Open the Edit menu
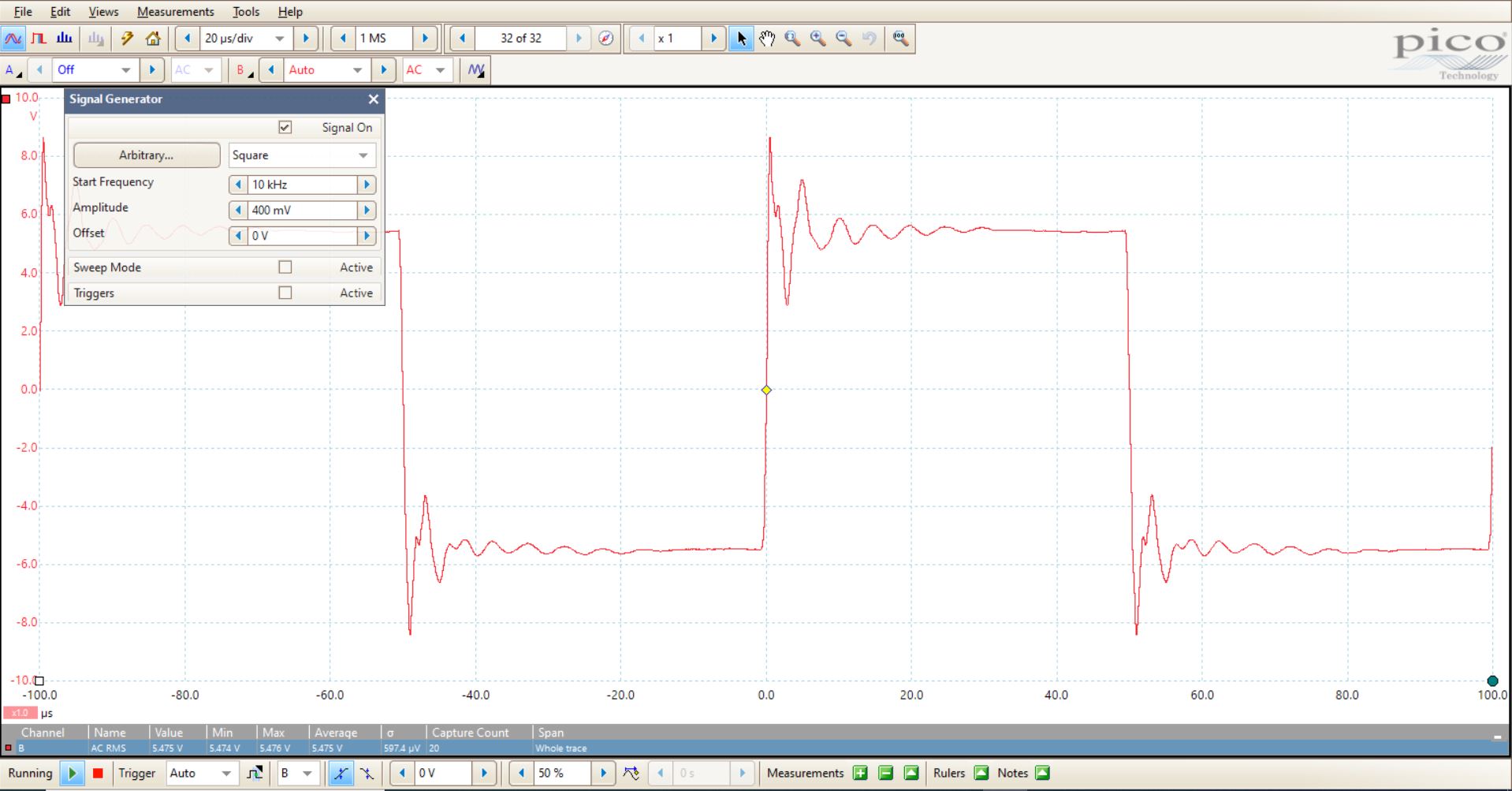The width and height of the screenshot is (1512, 791). [60, 12]
